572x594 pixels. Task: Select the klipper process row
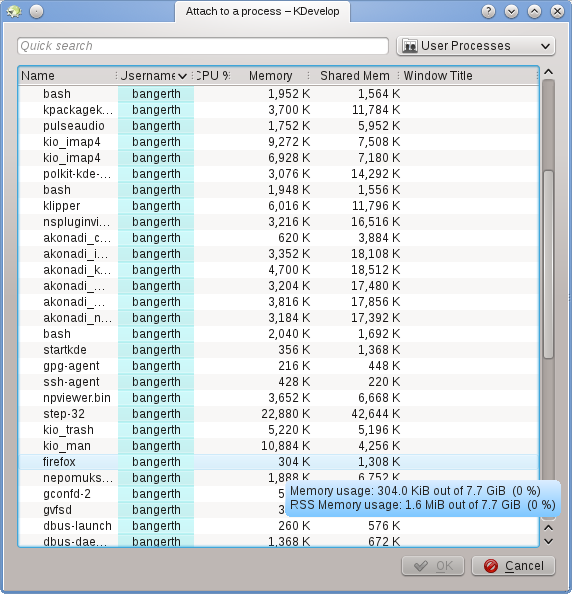coord(278,206)
